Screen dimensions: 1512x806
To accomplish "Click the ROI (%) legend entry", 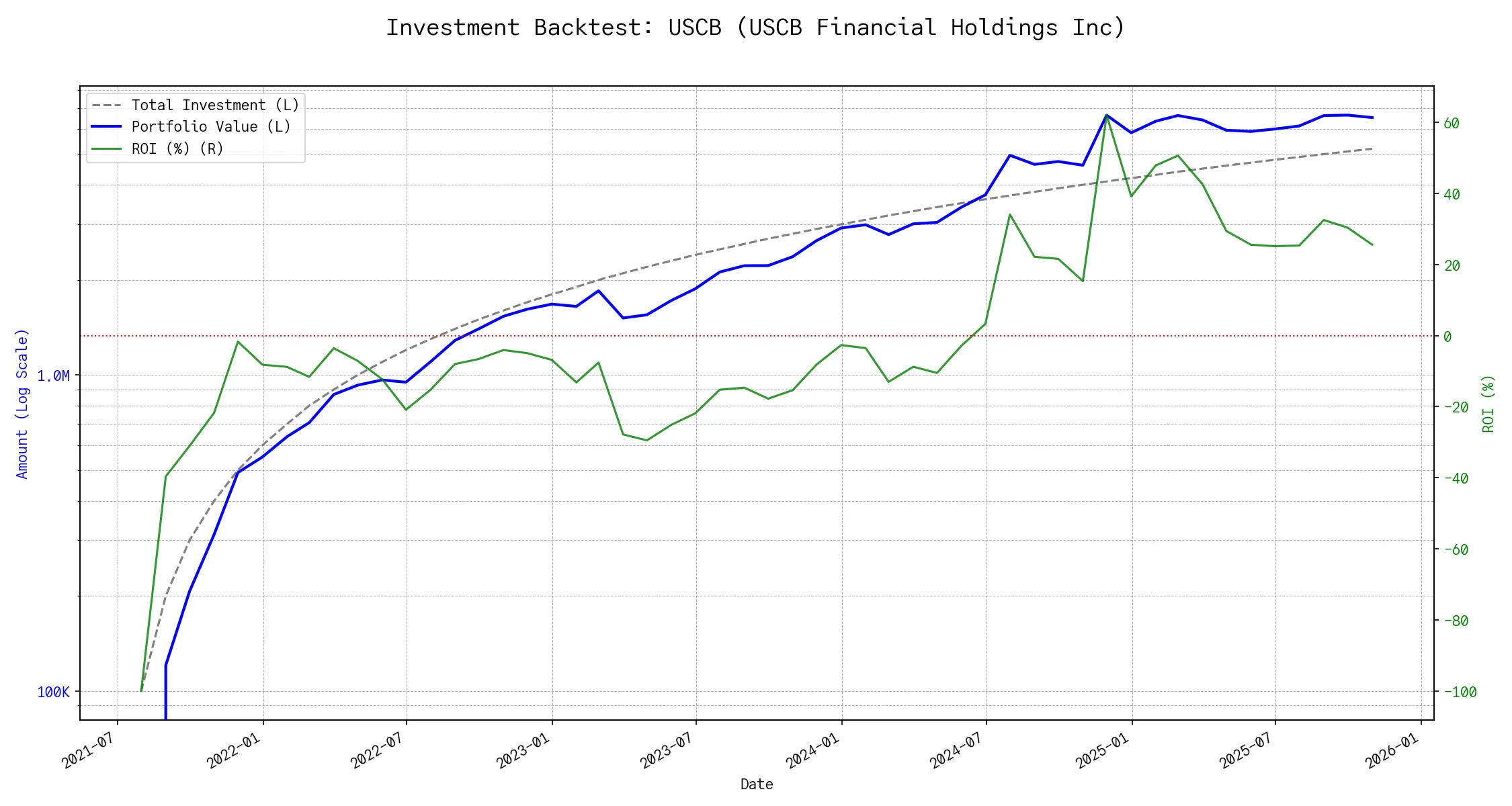I will [x=177, y=148].
